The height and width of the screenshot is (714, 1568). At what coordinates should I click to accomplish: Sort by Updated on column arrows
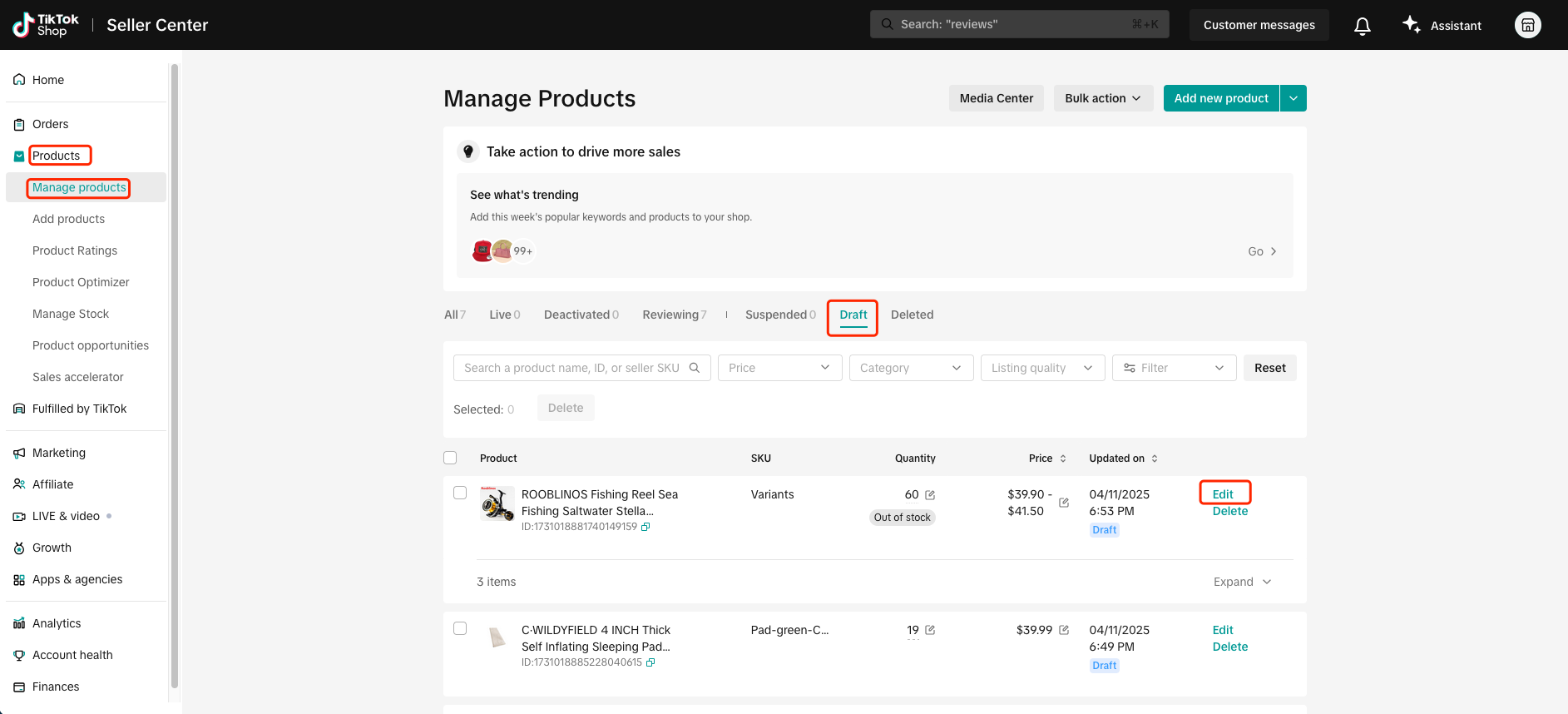coord(1155,459)
